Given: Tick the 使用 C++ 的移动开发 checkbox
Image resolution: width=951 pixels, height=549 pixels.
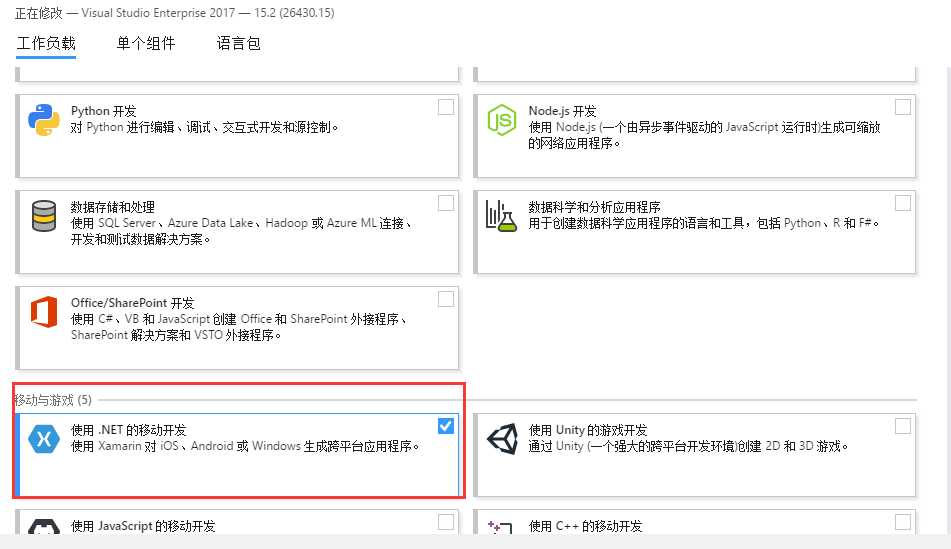Looking at the screenshot, I should [x=902, y=522].
